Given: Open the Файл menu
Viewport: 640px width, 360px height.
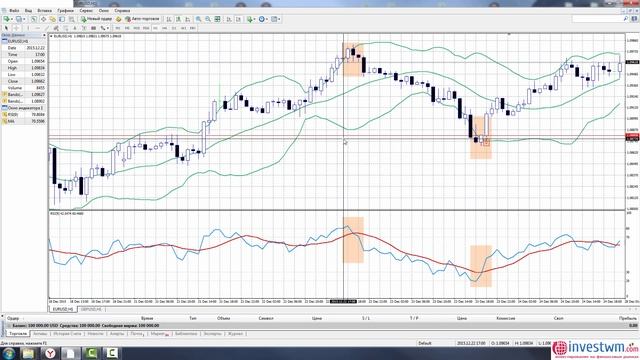Looking at the screenshot, I should [x=14, y=11].
